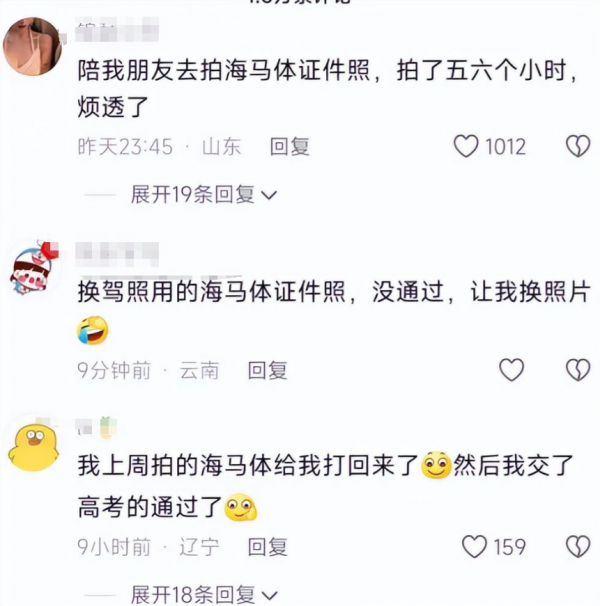Screen dimensions: 600x606
Task: Expand the 18 replies under third comment
Action: 203,594
